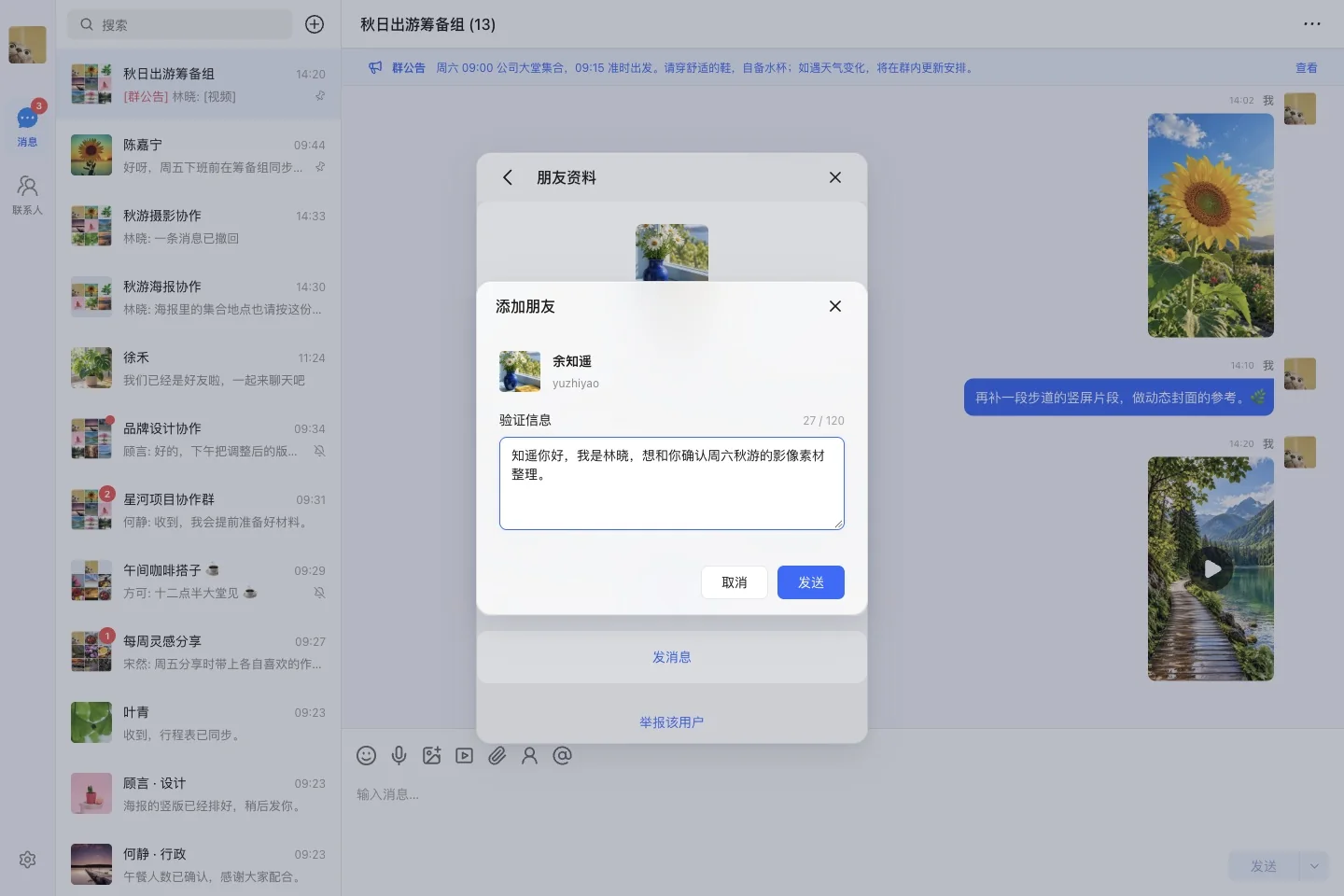The height and width of the screenshot is (896, 1344).
Task: Click the 举报该用户 link
Action: [x=672, y=722]
